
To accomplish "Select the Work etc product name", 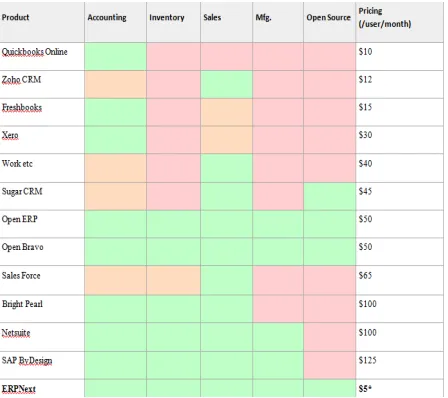I will click(x=17, y=164).
